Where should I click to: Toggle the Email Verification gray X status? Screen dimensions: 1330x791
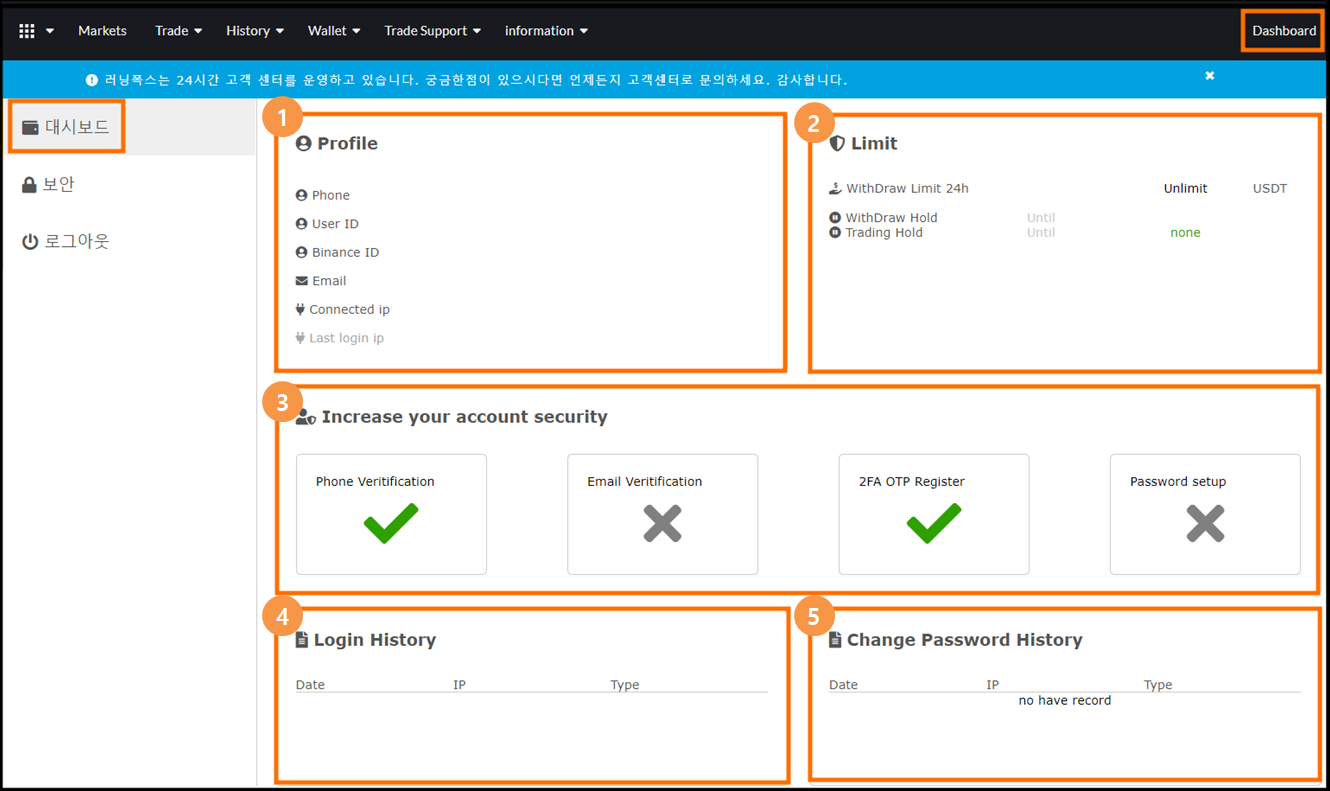(662, 523)
